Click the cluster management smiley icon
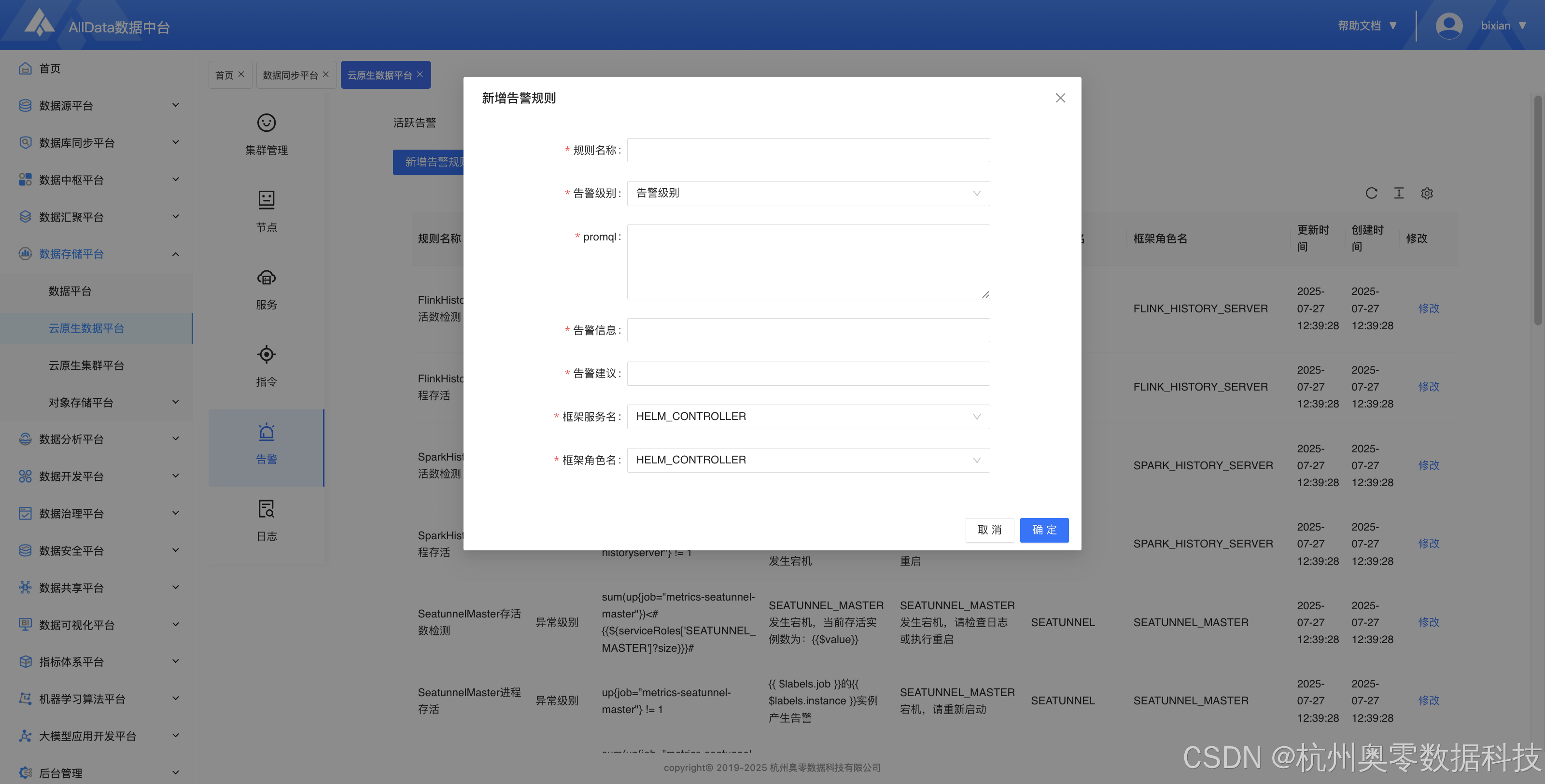 267,123
